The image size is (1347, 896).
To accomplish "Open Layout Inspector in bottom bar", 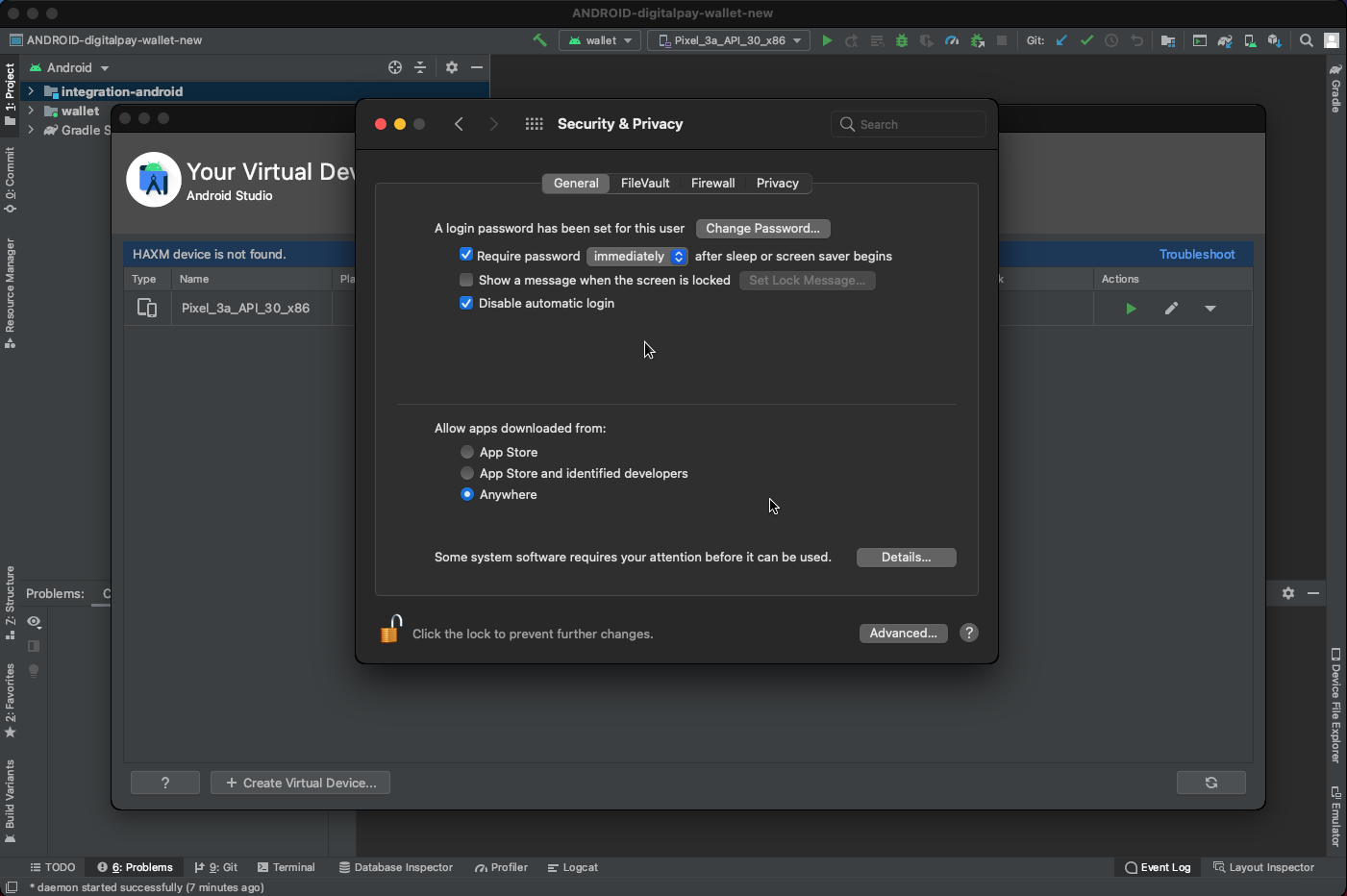I will (1263, 867).
